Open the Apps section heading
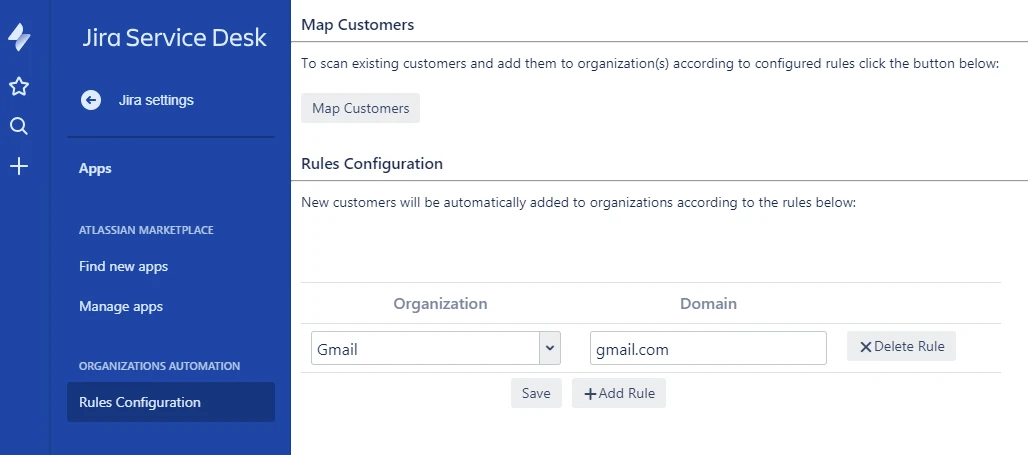 [95, 168]
